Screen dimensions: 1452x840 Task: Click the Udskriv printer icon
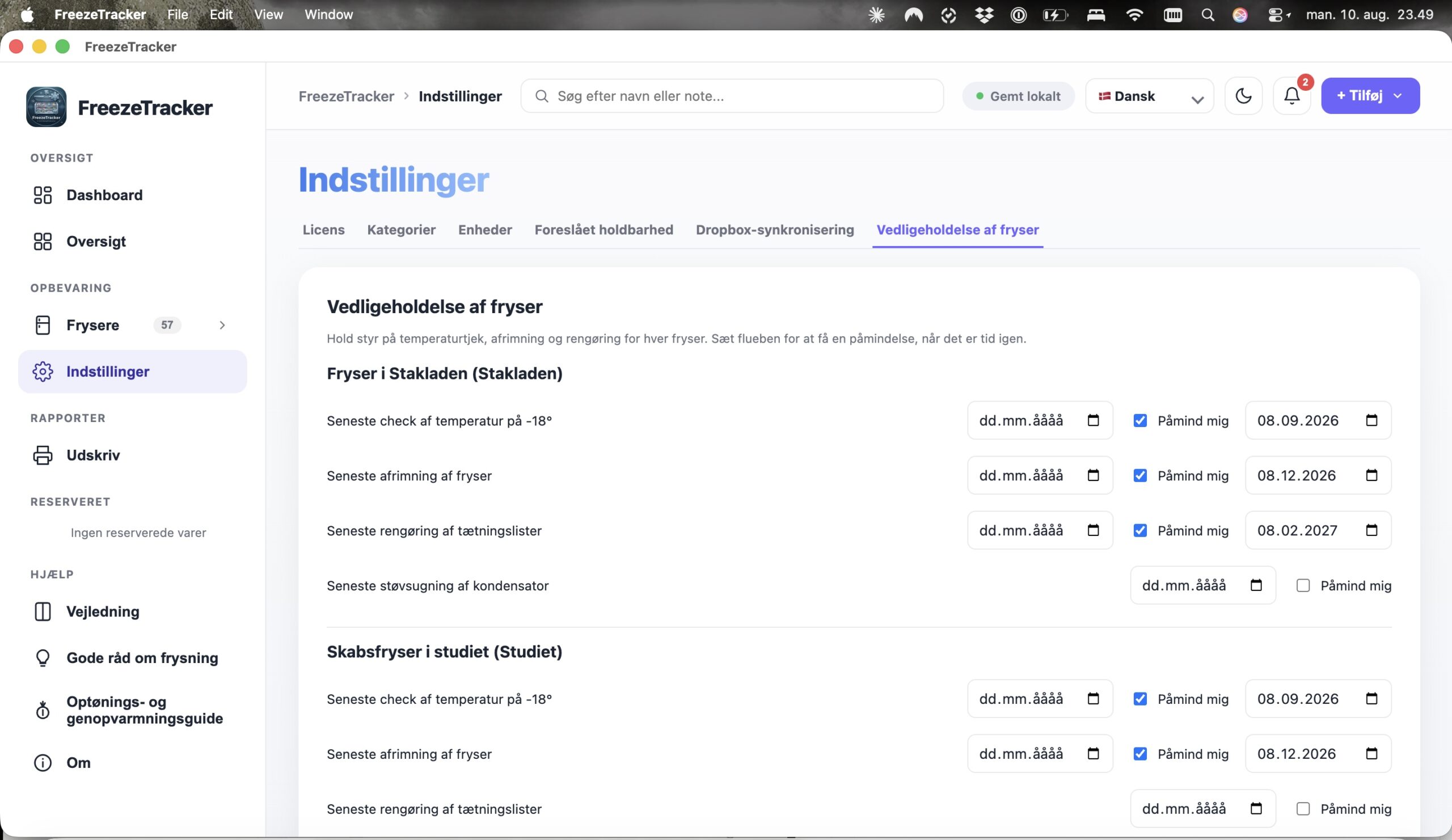pyautogui.click(x=43, y=455)
